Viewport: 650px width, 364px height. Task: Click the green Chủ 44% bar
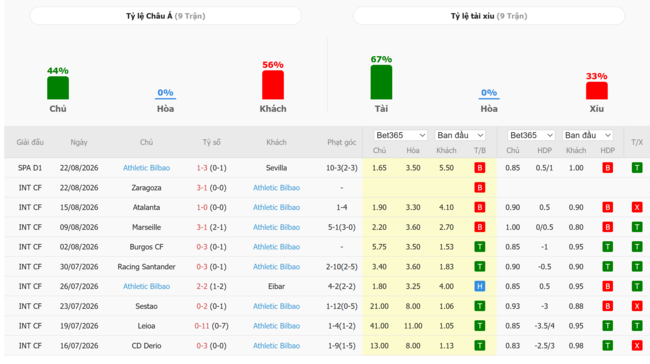(x=58, y=88)
